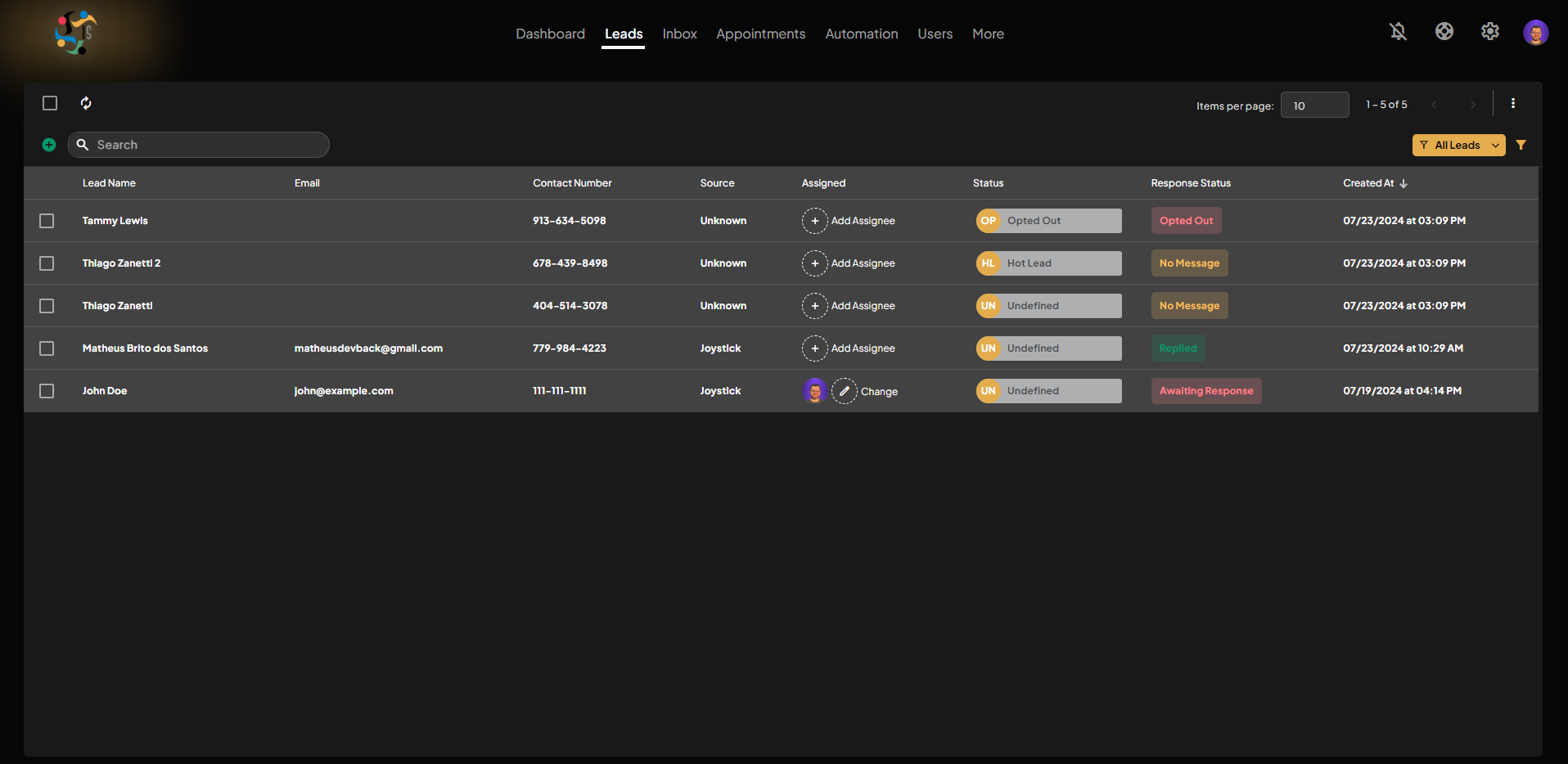Toggle the select-all leads checkbox
This screenshot has height=764, width=1568.
coord(50,103)
